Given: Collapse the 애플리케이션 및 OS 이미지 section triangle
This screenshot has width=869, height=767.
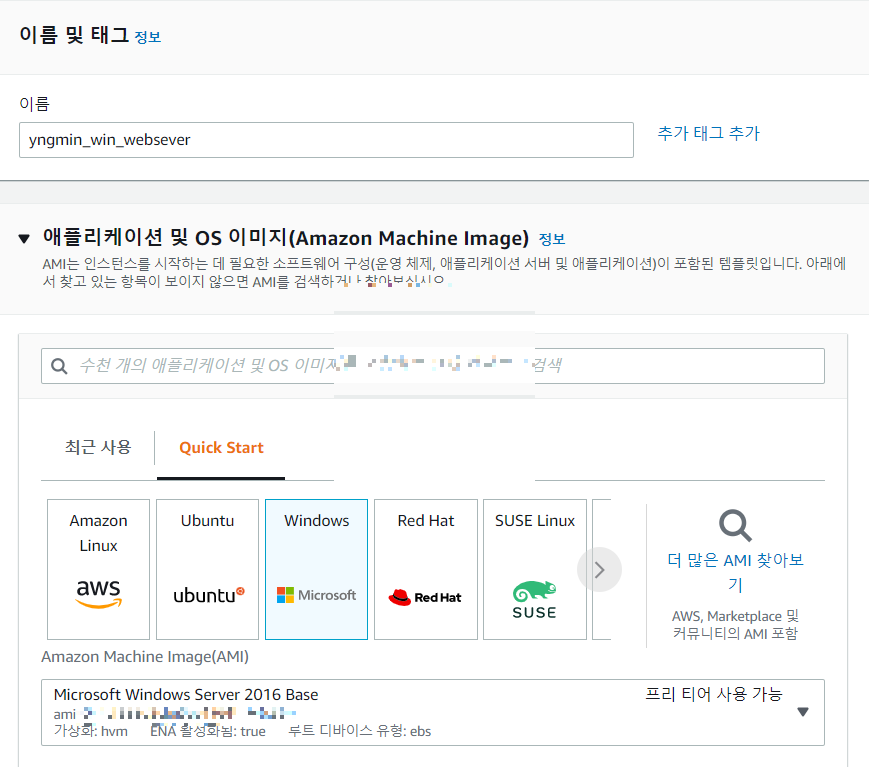Looking at the screenshot, I should click(24, 239).
